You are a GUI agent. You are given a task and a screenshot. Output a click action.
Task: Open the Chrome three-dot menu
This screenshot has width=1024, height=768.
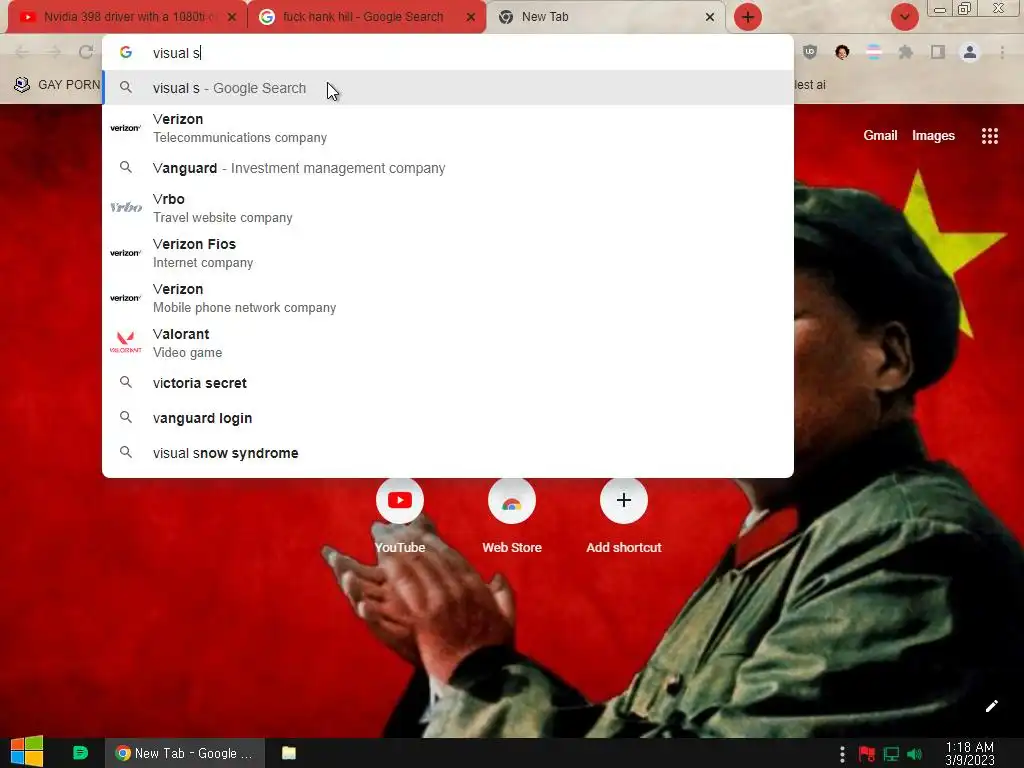click(1002, 52)
